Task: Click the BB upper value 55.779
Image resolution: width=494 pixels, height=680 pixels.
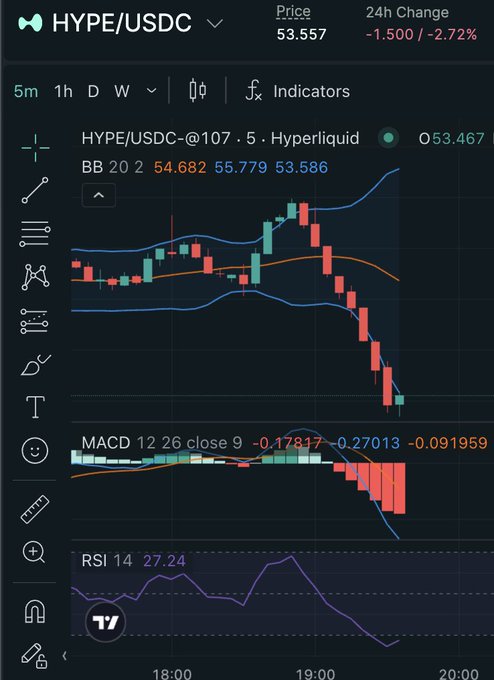Action: point(241,167)
